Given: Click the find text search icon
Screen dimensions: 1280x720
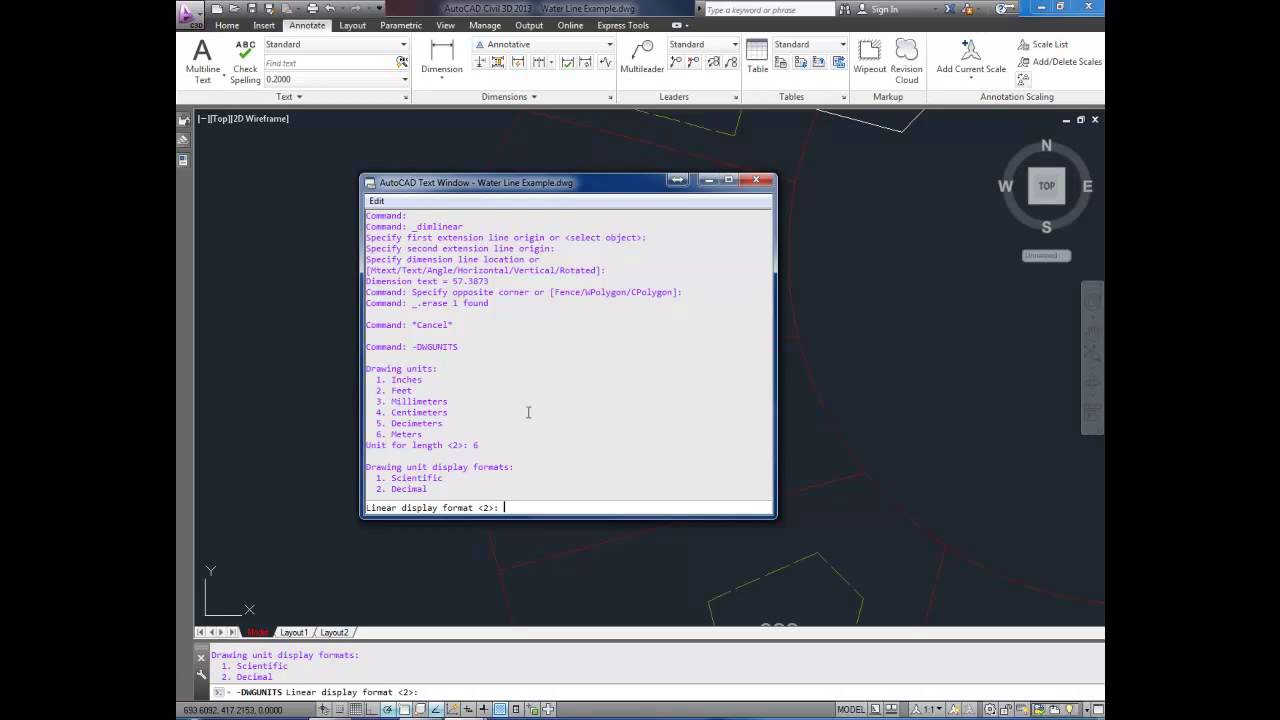Looking at the screenshot, I should pyautogui.click(x=402, y=62).
